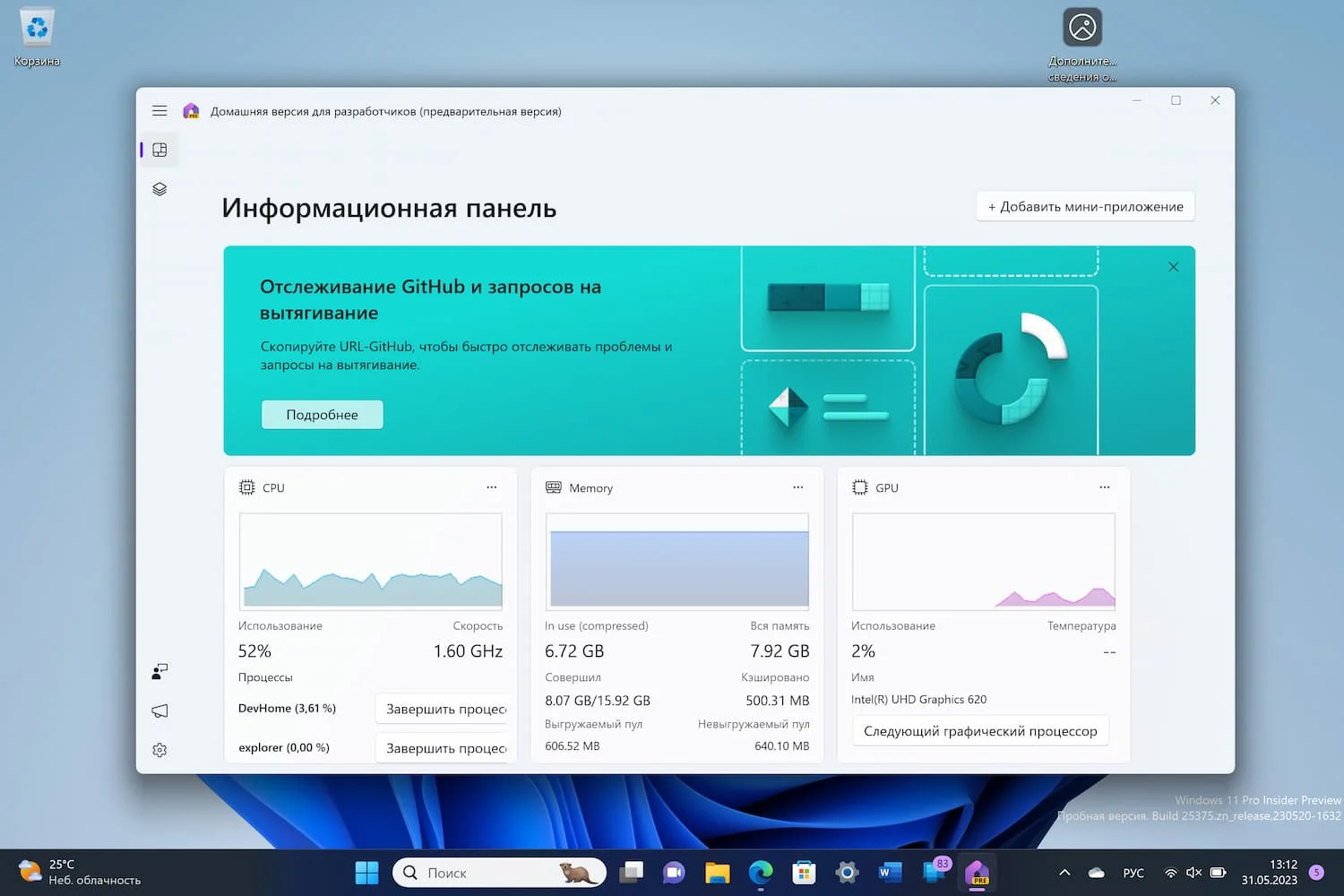Open the Settings gear in the sidebar

159,750
